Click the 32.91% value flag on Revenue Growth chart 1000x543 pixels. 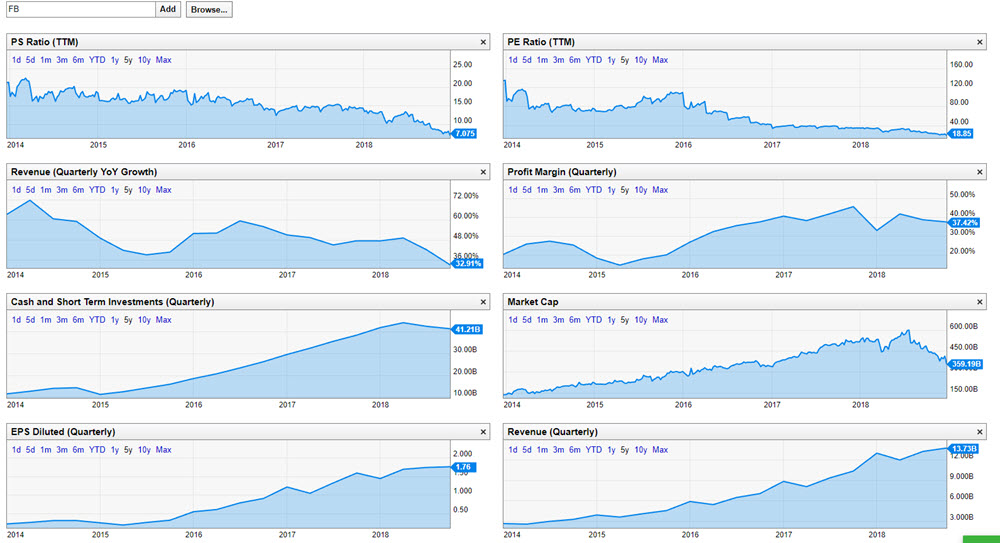[x=467, y=264]
